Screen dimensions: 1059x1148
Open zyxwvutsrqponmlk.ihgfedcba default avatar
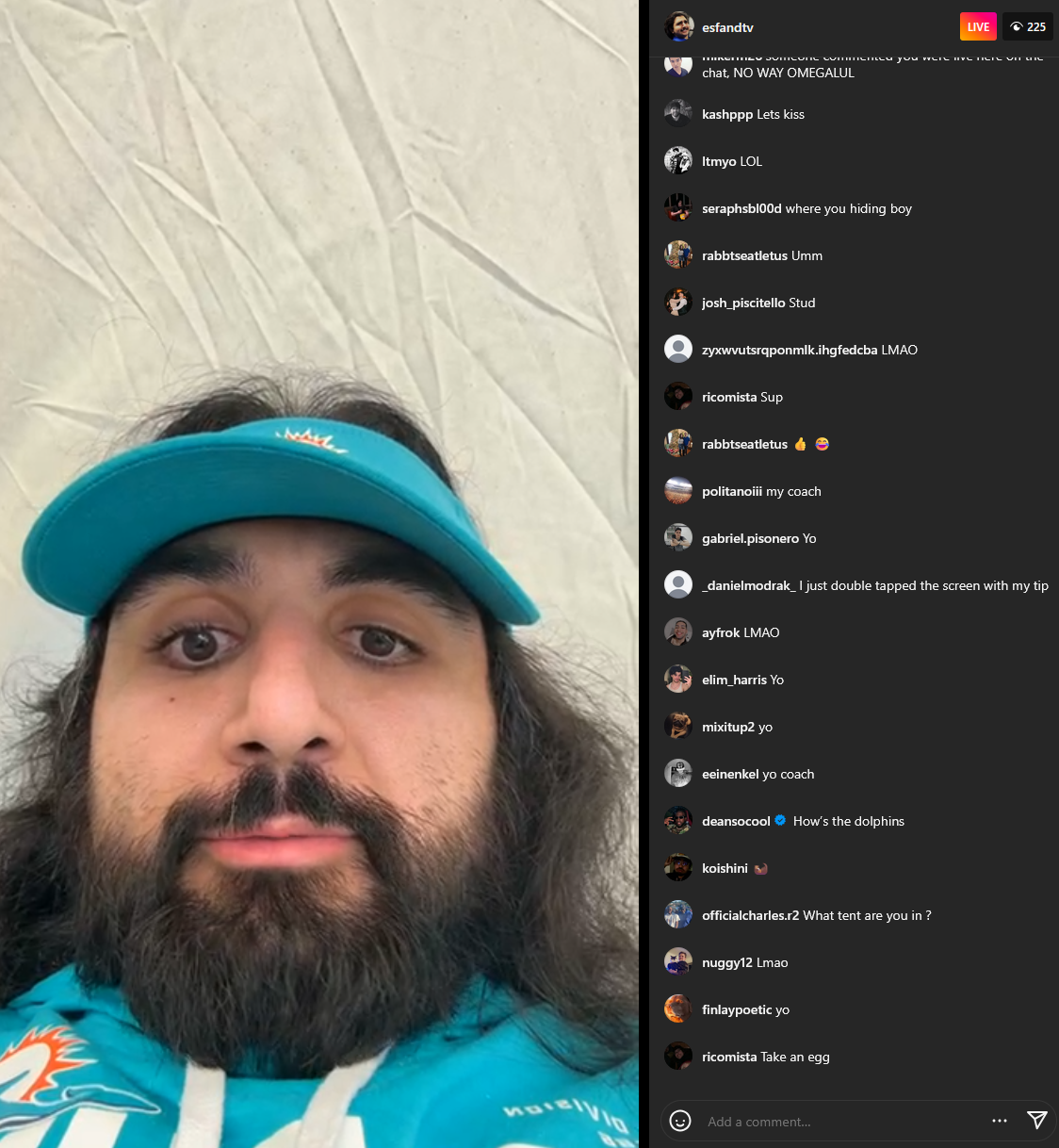pyautogui.click(x=678, y=349)
